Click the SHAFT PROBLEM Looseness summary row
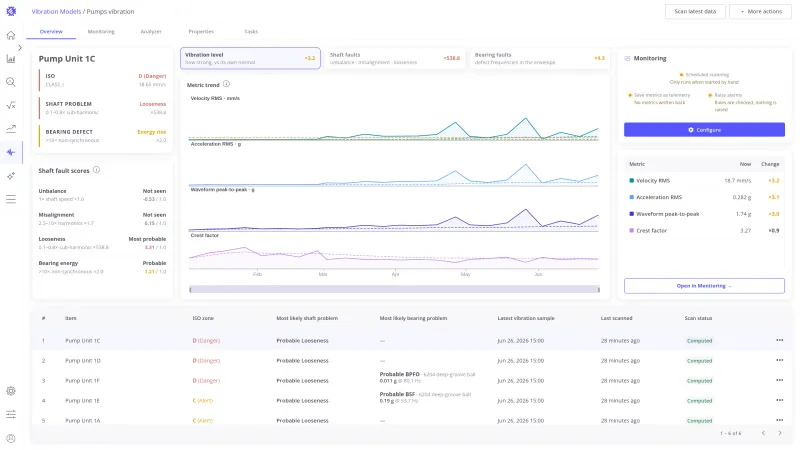 103,108
